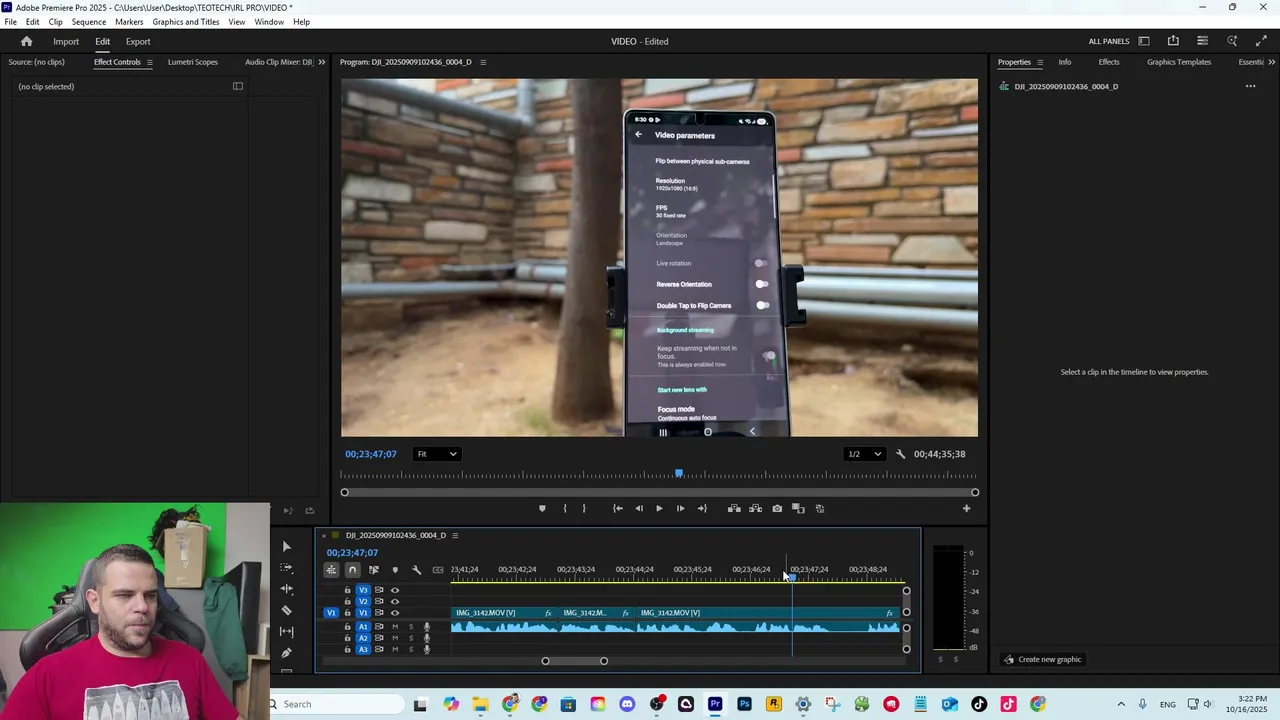Open the Quick Export share icon
The width and height of the screenshot is (1280, 720).
[1173, 41]
